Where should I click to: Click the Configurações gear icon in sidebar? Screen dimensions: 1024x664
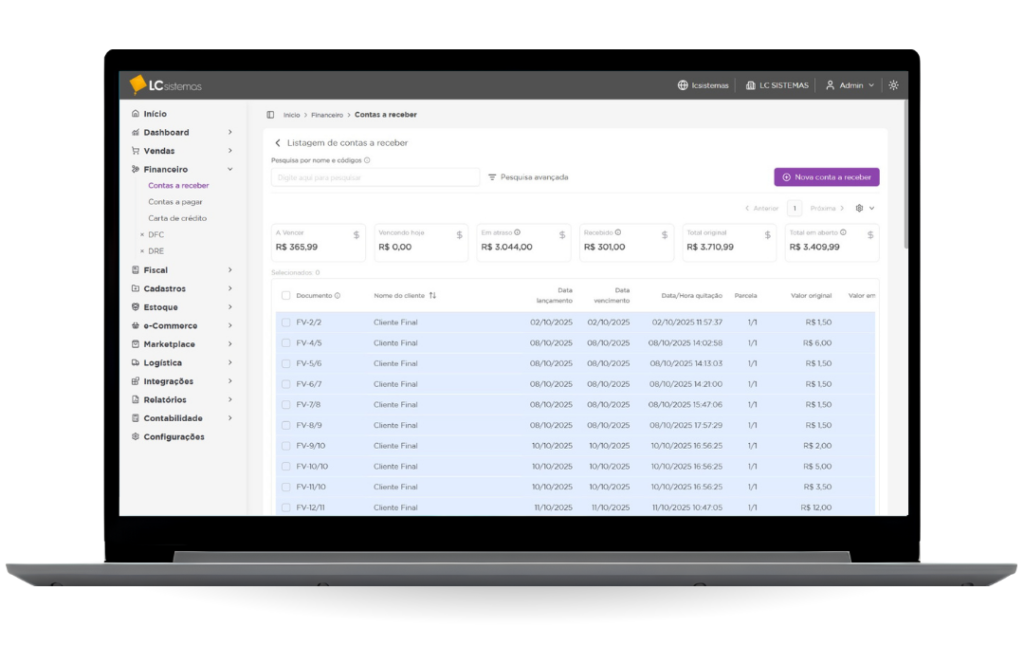click(135, 437)
